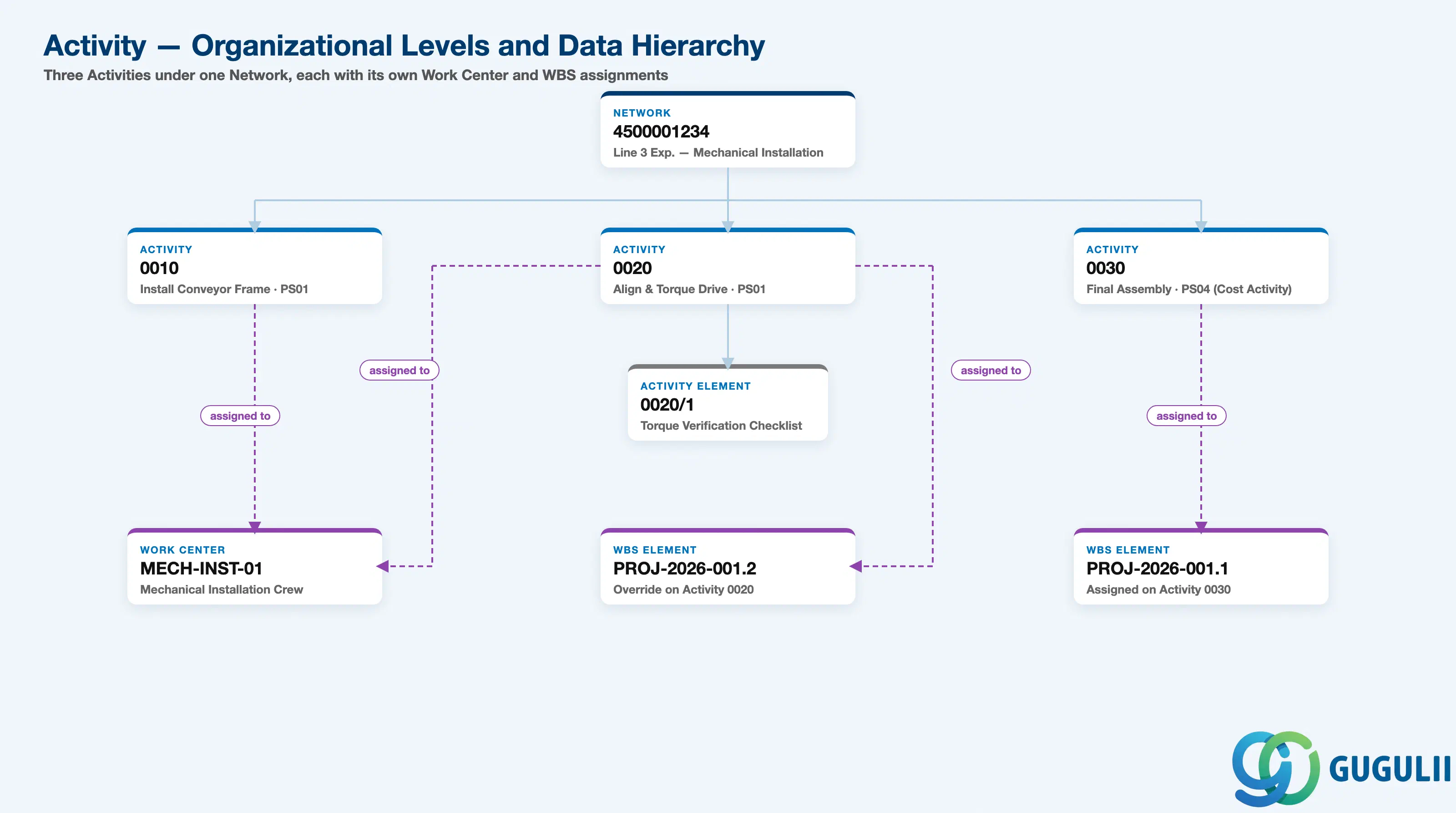Image resolution: width=1456 pixels, height=813 pixels.
Task: Open the Work Center MECH-INST-01 card
Action: tap(254, 566)
